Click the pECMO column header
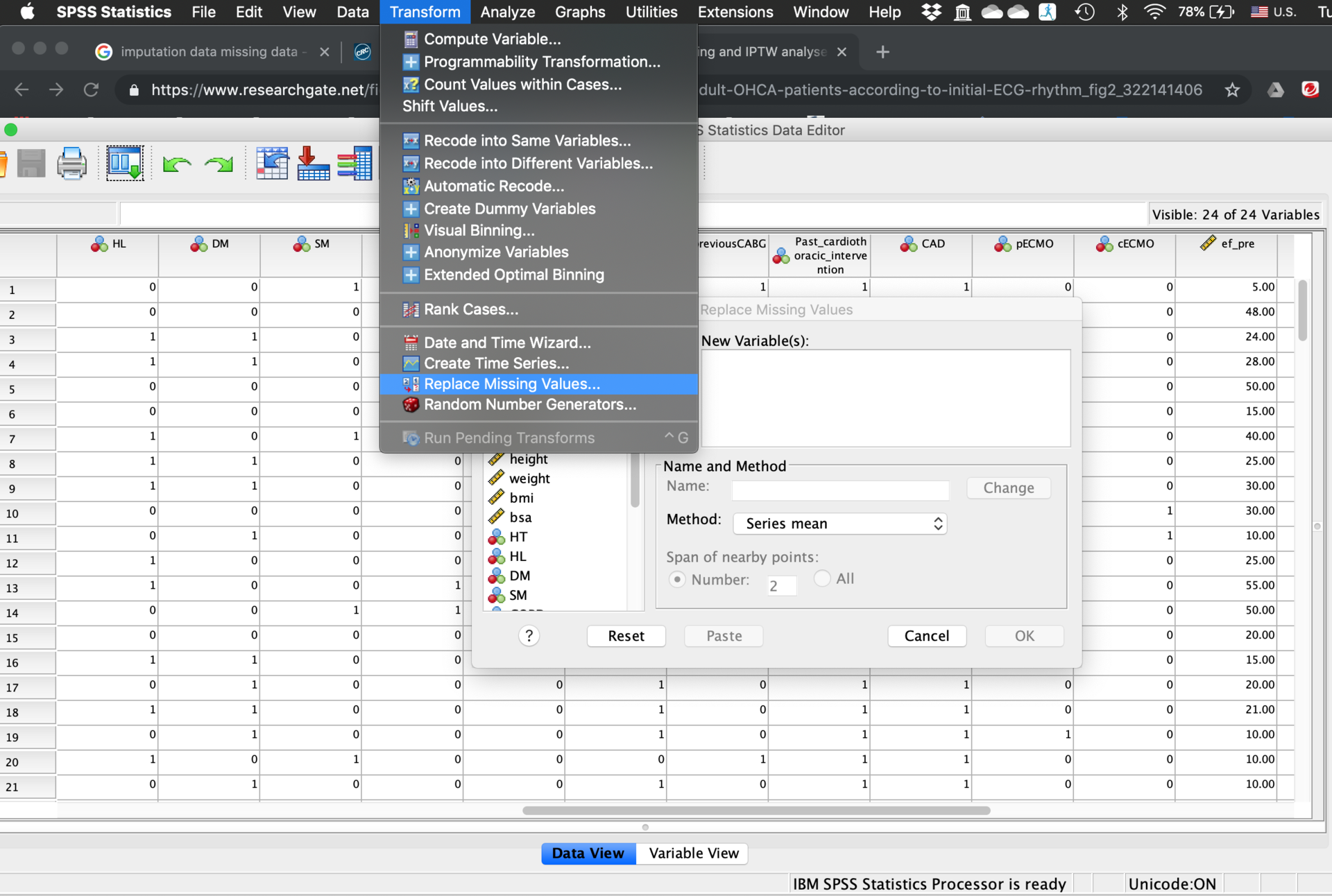 (1023, 255)
